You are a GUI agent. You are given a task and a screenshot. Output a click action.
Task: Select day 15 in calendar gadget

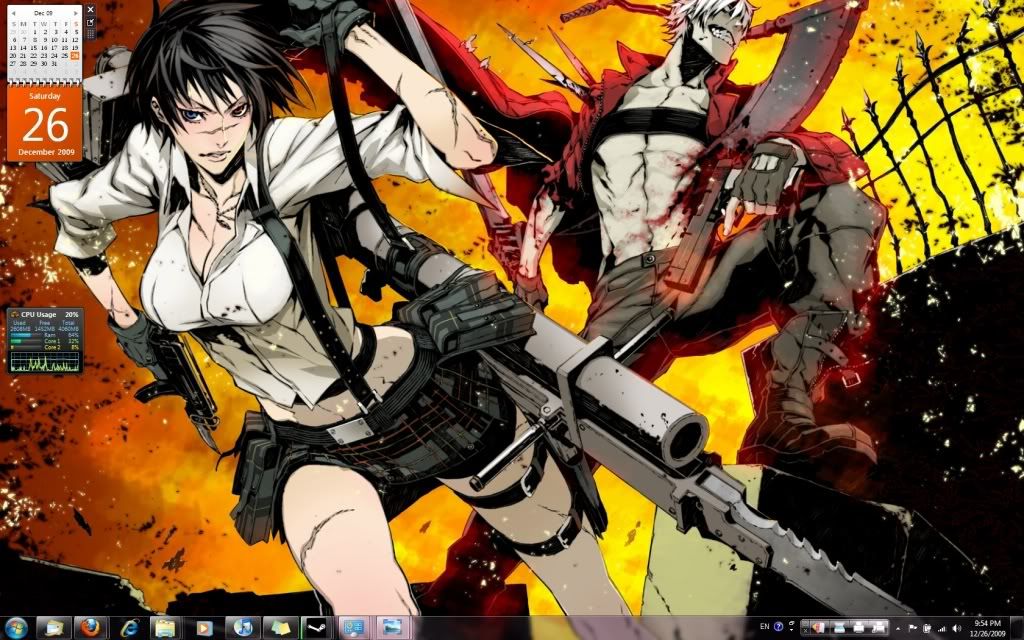(33, 48)
